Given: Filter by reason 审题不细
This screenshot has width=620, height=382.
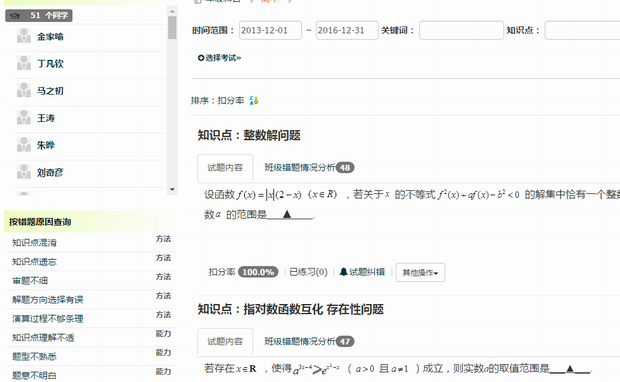Looking at the screenshot, I should 30,281.
